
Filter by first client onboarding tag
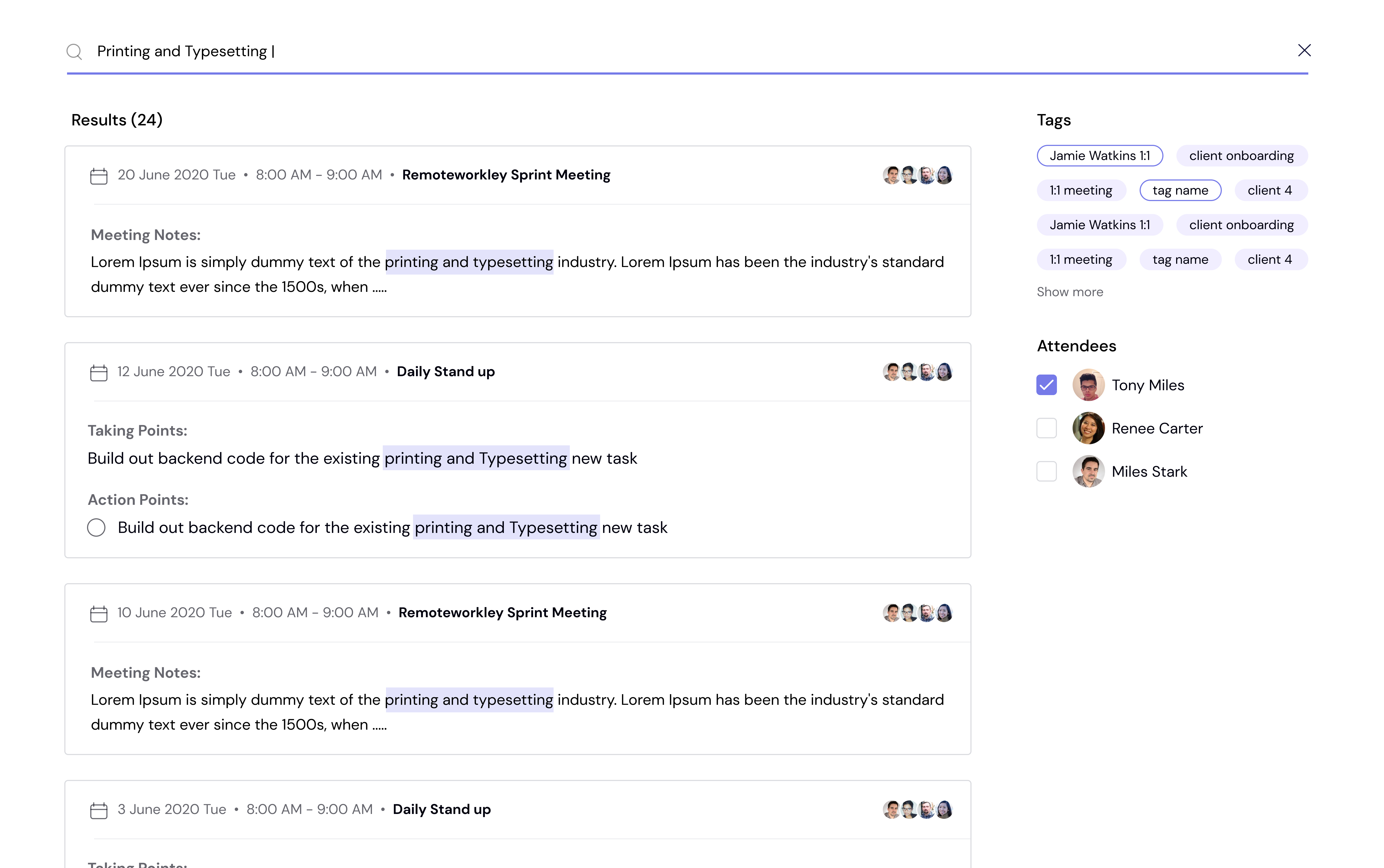coord(1242,156)
